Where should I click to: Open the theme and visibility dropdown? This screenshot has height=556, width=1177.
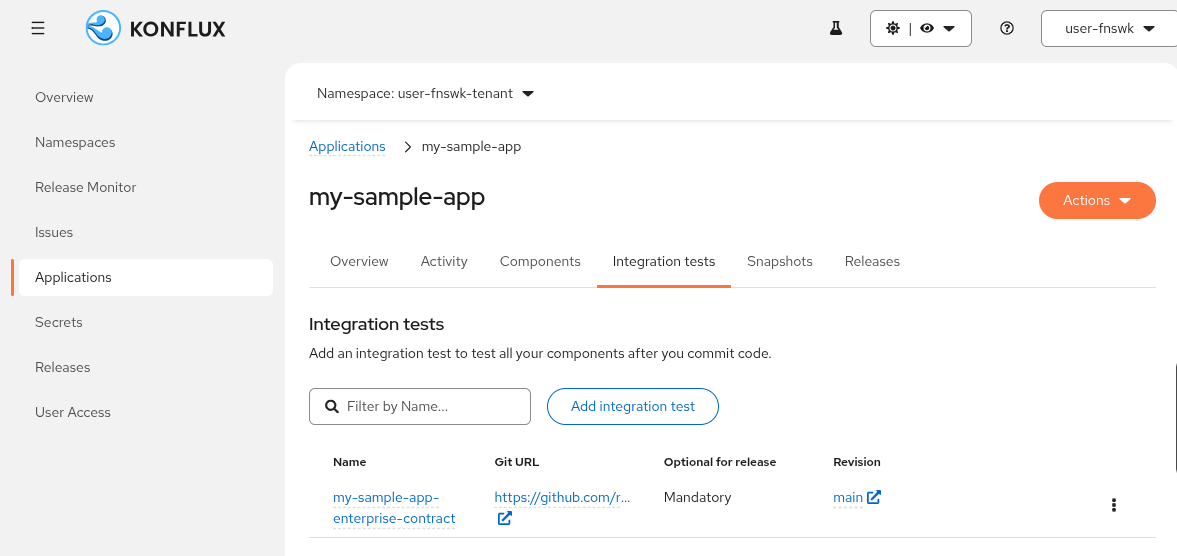pos(920,29)
